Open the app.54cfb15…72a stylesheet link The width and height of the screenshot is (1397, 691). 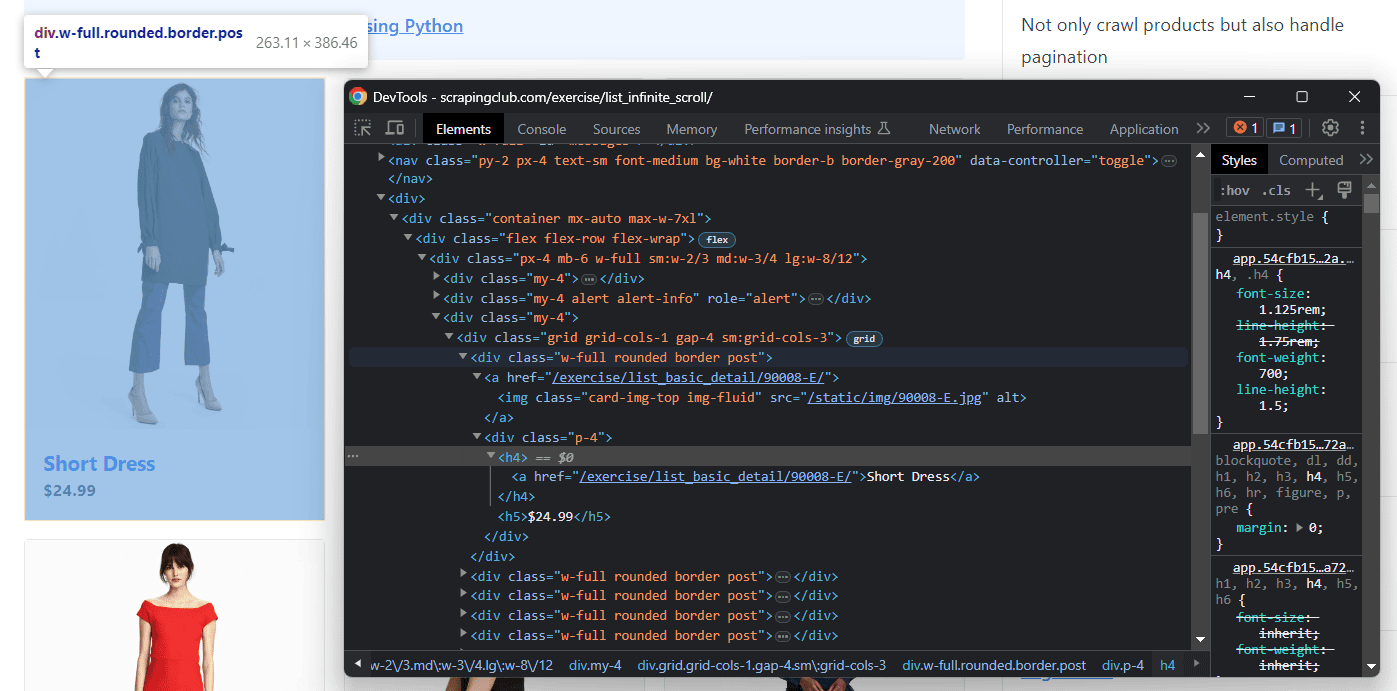pyautogui.click(x=1293, y=445)
